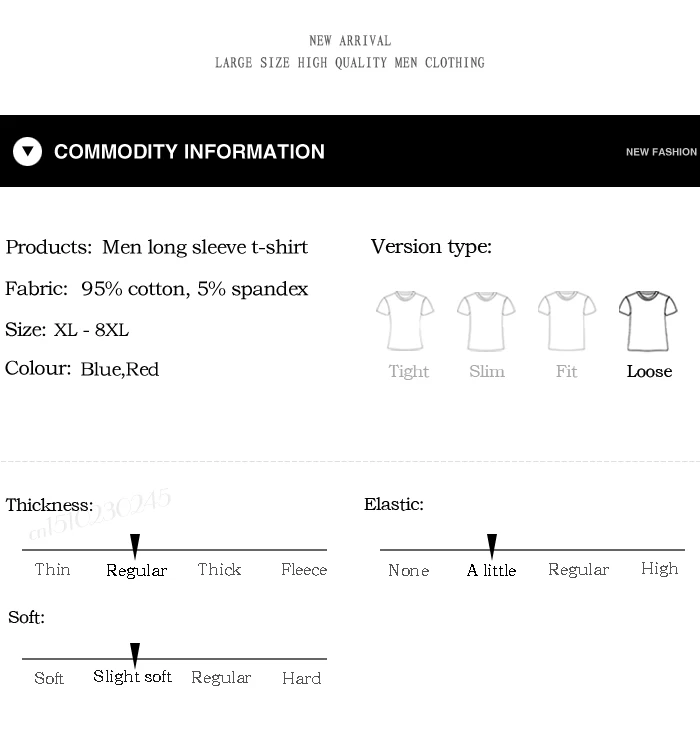
Task: Choose High elasticity label
Action: (659, 569)
